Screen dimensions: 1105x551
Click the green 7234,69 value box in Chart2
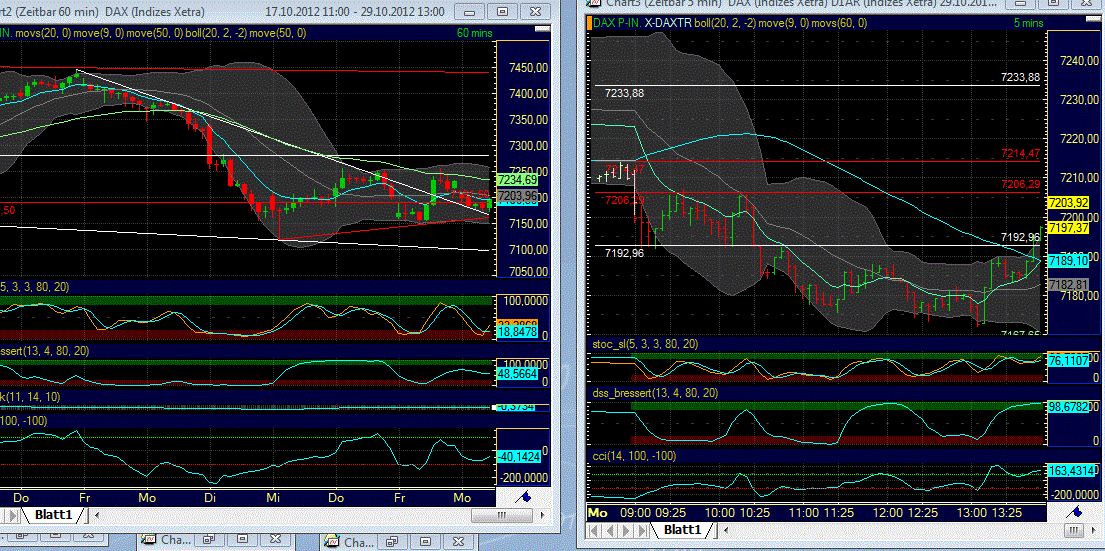(x=518, y=180)
